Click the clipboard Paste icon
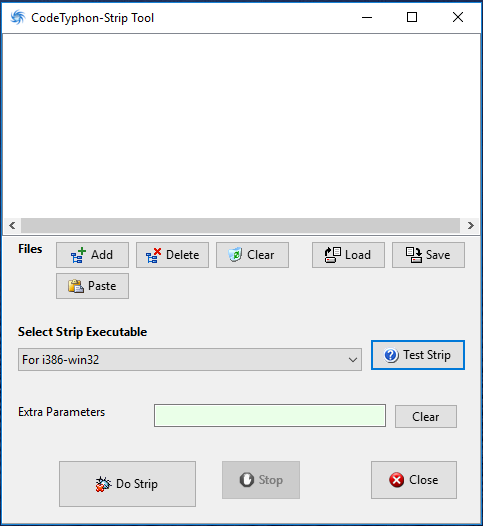This screenshot has width=483, height=526. 76,286
